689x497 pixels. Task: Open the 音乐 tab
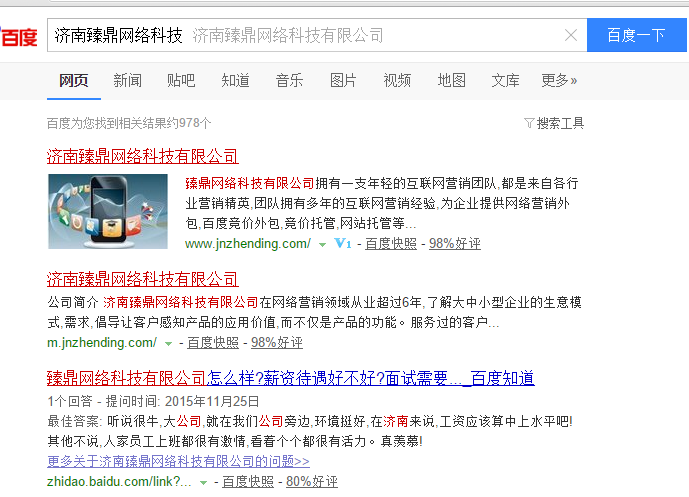tap(289, 80)
